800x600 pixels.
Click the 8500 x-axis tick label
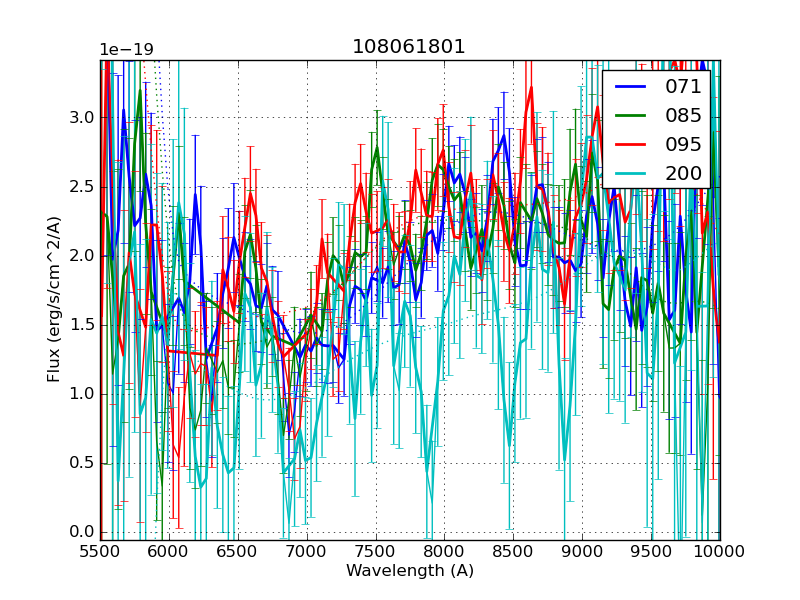point(513,551)
